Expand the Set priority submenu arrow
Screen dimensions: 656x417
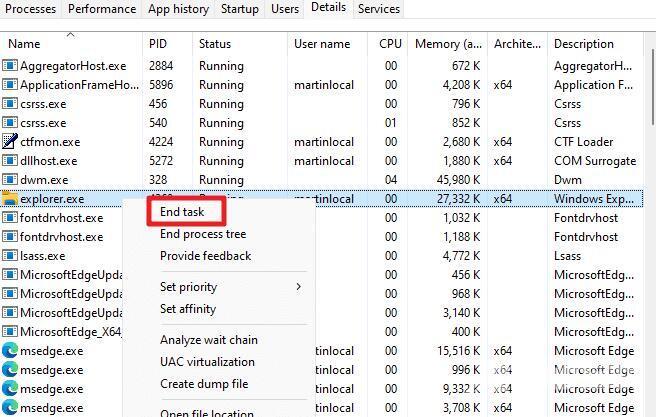click(298, 287)
